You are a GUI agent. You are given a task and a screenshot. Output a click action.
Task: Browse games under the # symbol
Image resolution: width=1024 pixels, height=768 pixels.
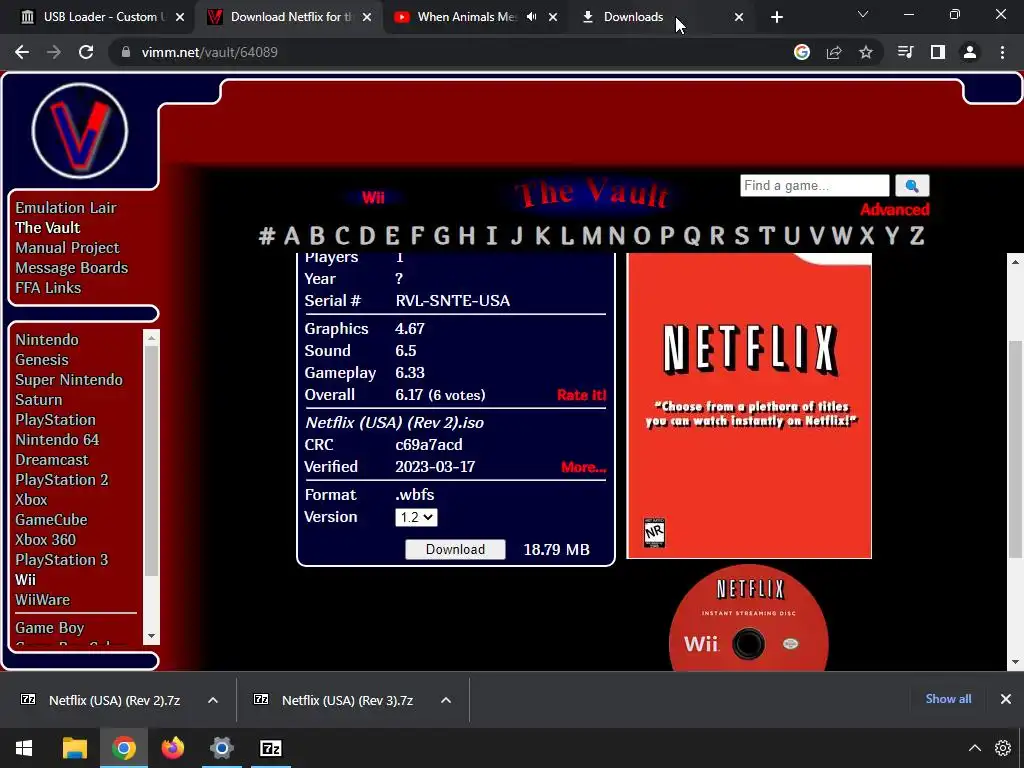266,236
